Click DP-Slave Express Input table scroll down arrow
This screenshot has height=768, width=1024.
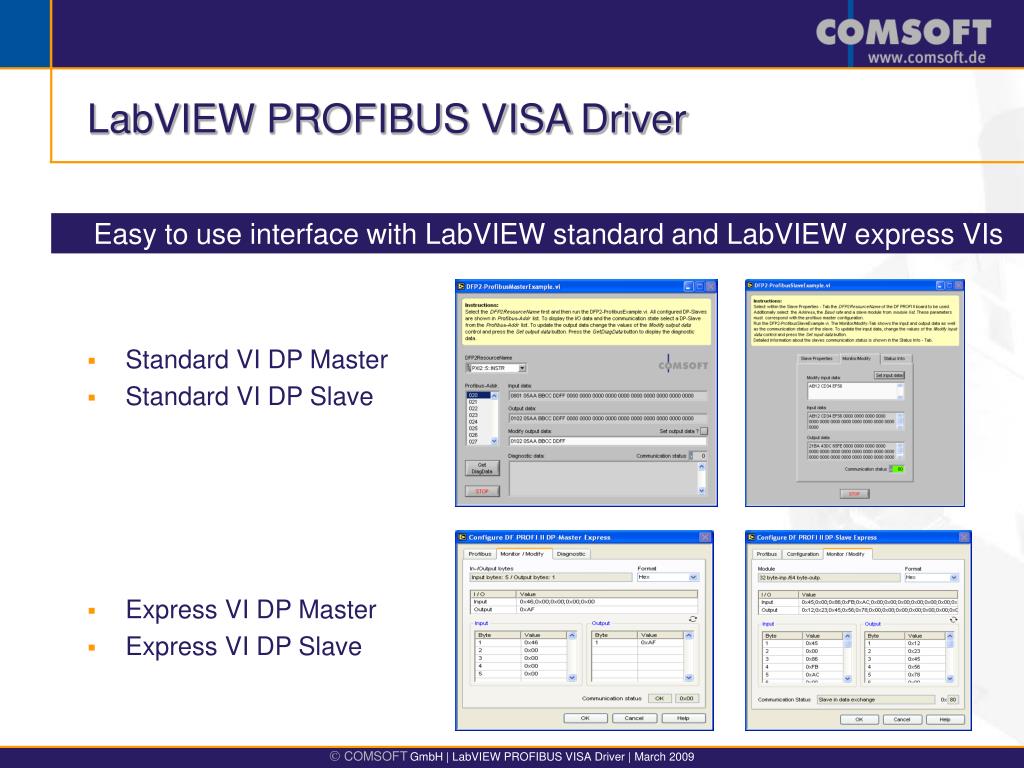[847, 679]
